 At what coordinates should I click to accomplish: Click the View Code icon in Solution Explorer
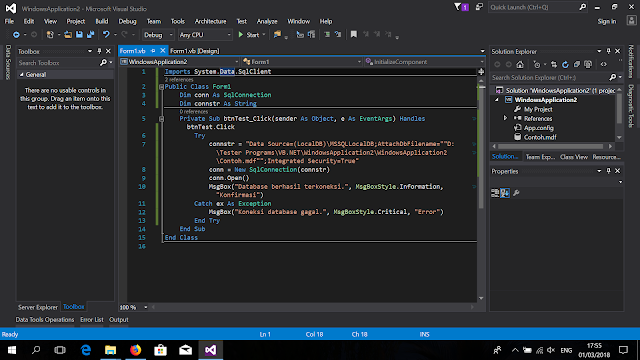(x=604, y=64)
